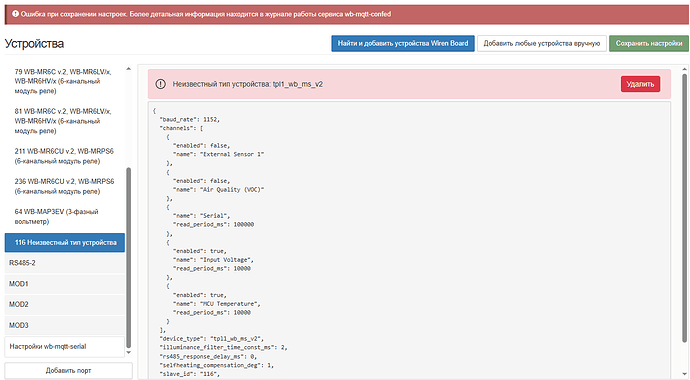Click the main panel's vertical scrollbar
690x380 pixels.
click(x=684, y=208)
